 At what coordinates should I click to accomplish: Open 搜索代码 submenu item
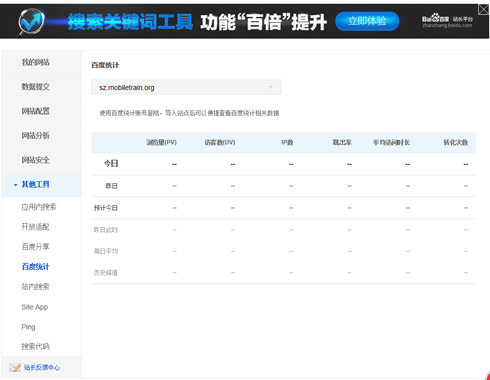(35, 347)
